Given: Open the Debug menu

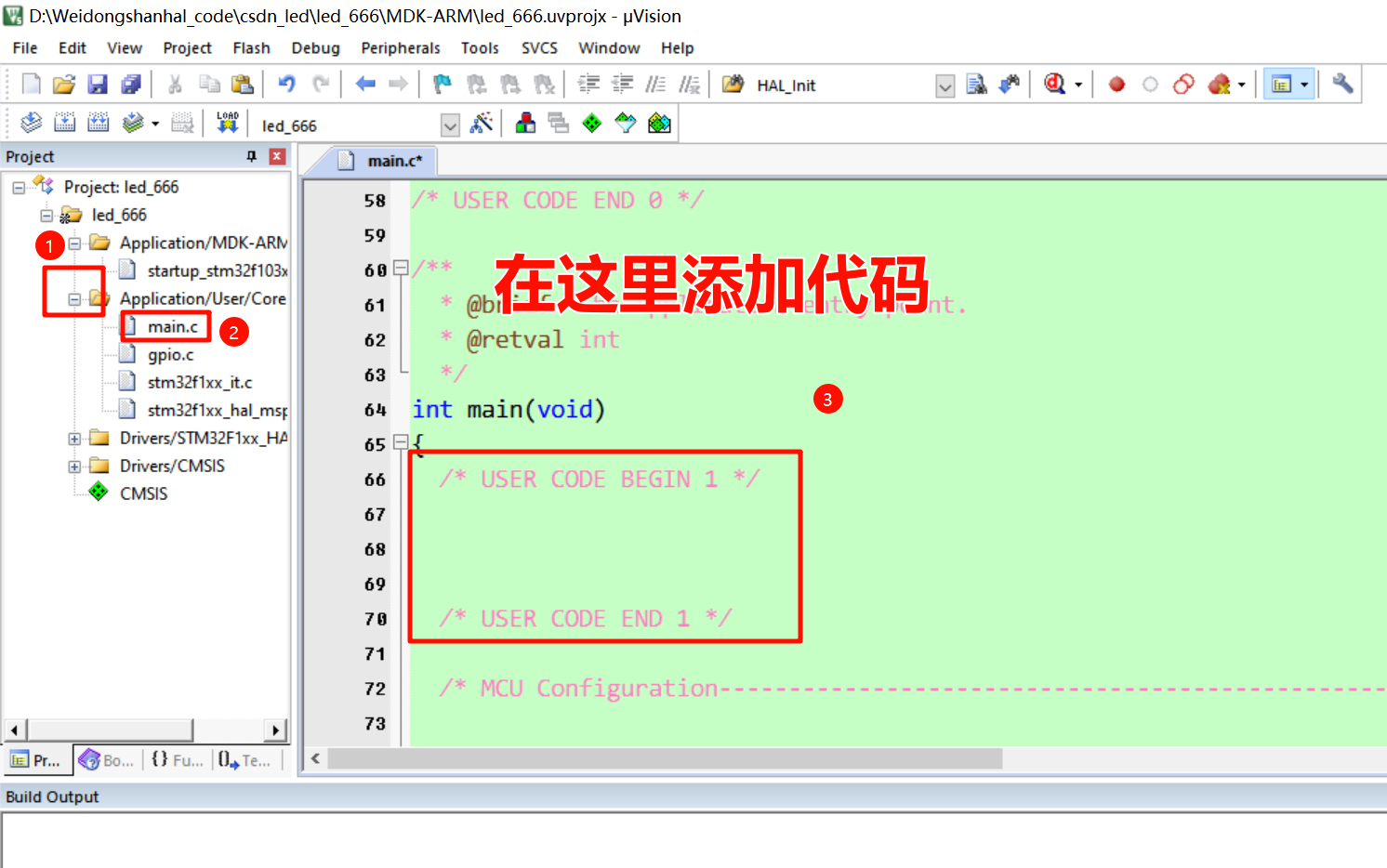Looking at the screenshot, I should click(x=315, y=47).
